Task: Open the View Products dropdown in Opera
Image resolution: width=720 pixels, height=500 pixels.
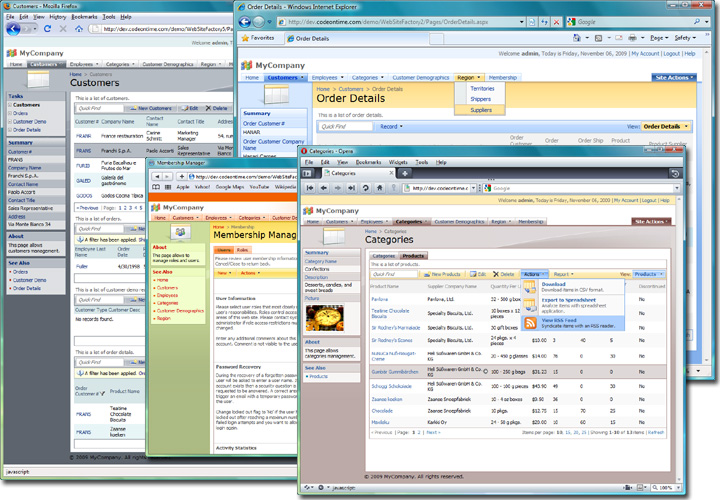Action: pyautogui.click(x=648, y=274)
